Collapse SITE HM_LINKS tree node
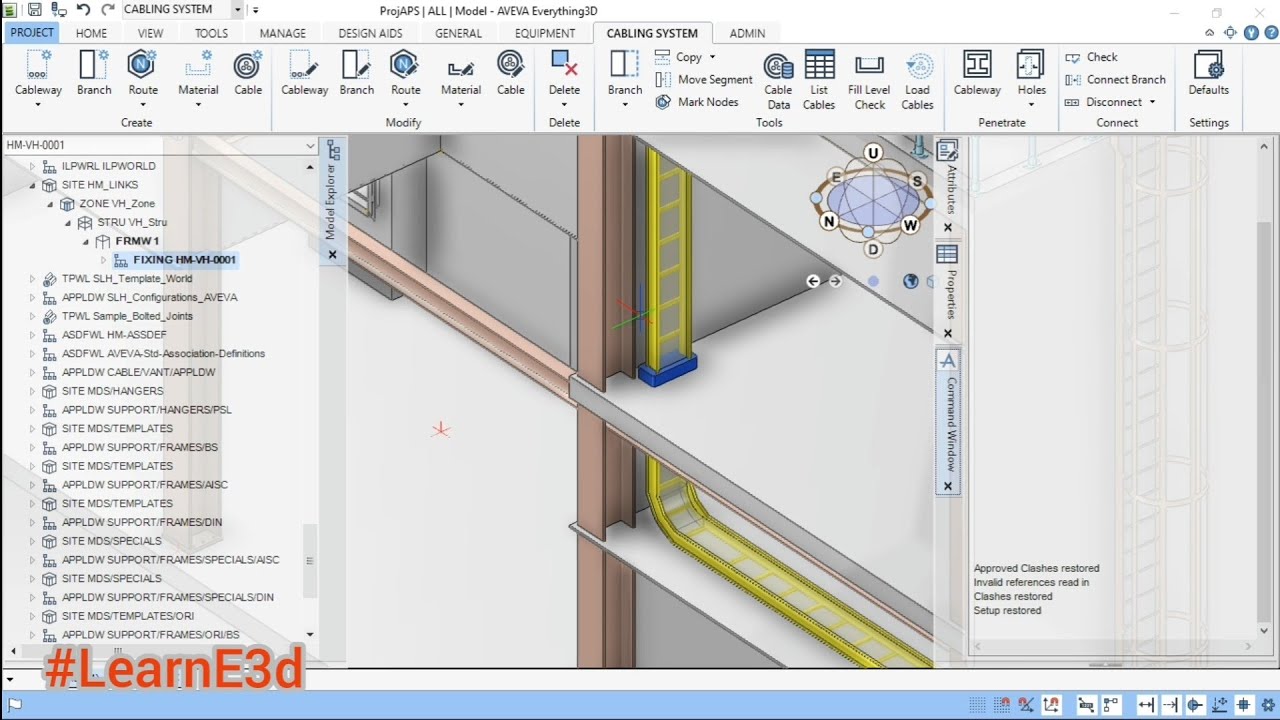1280x720 pixels. [32, 185]
